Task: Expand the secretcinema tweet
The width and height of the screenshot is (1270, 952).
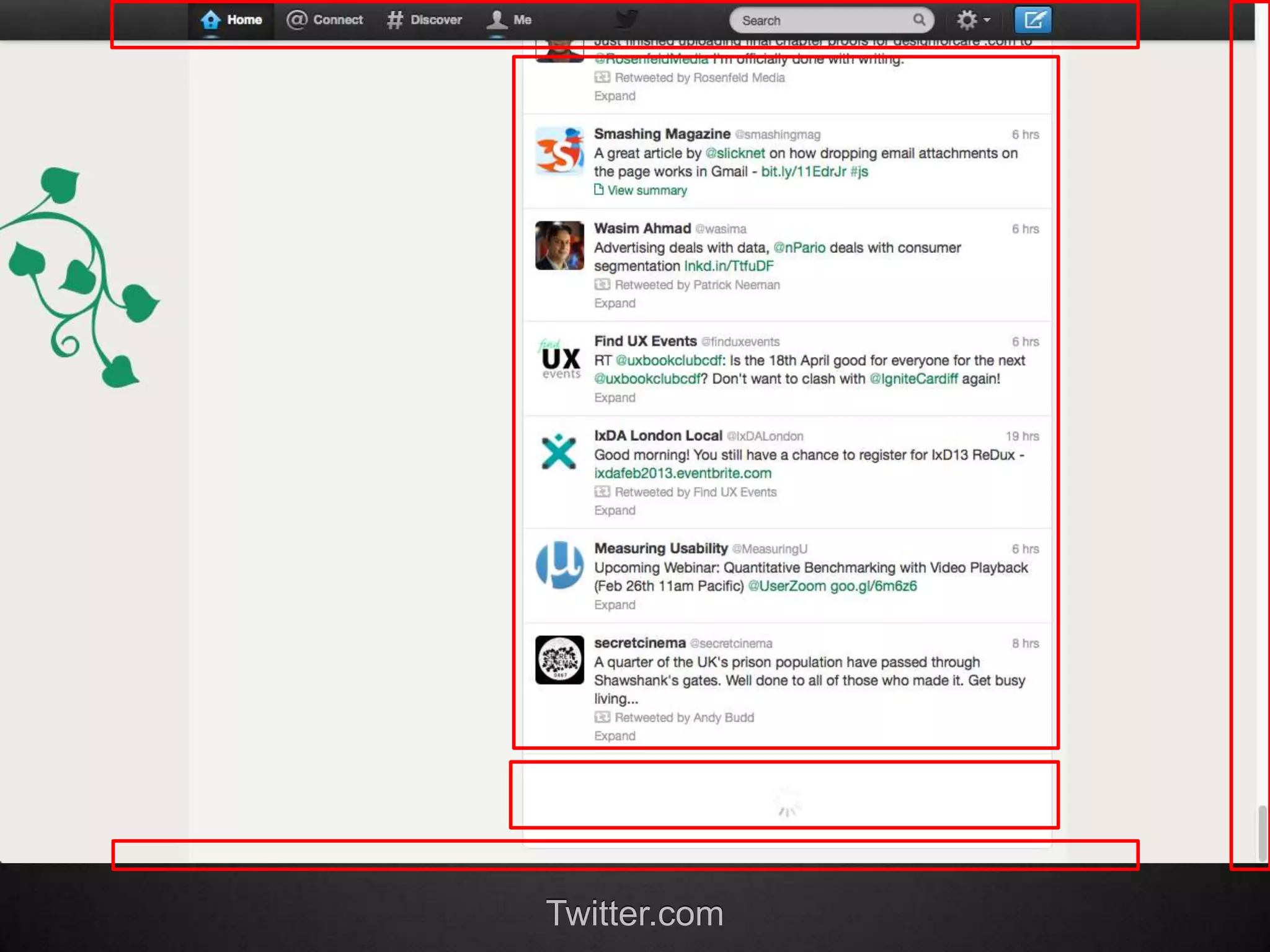Action: pos(615,736)
